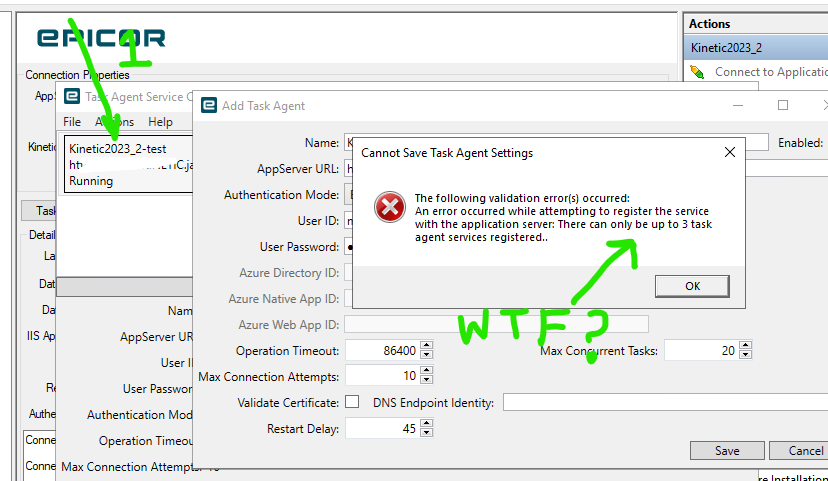Decrease Restart Delay value
828x481 pixels.
tap(427, 432)
